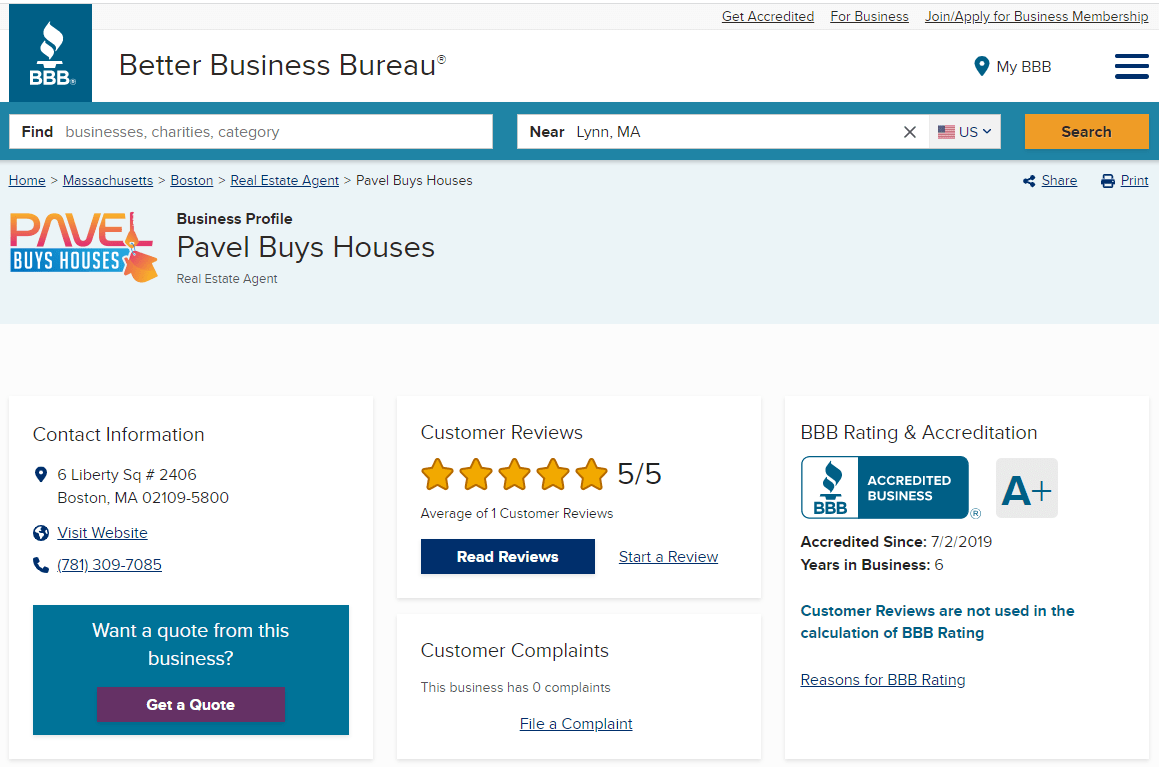Image resolution: width=1159 pixels, height=767 pixels.
Task: Clear the Near location with the X icon
Action: coord(910,132)
